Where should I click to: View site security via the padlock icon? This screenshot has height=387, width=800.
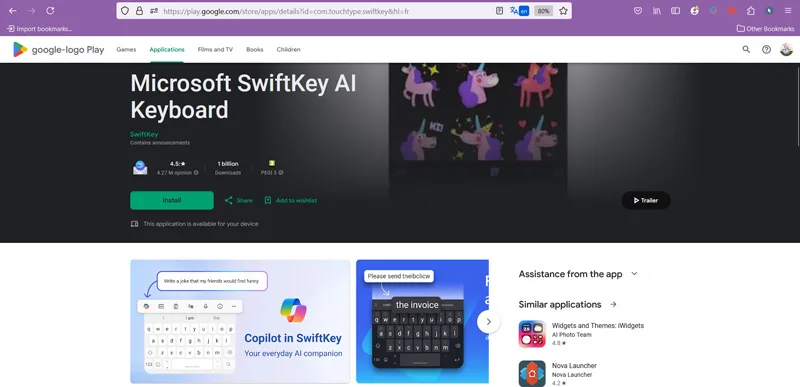coord(139,11)
